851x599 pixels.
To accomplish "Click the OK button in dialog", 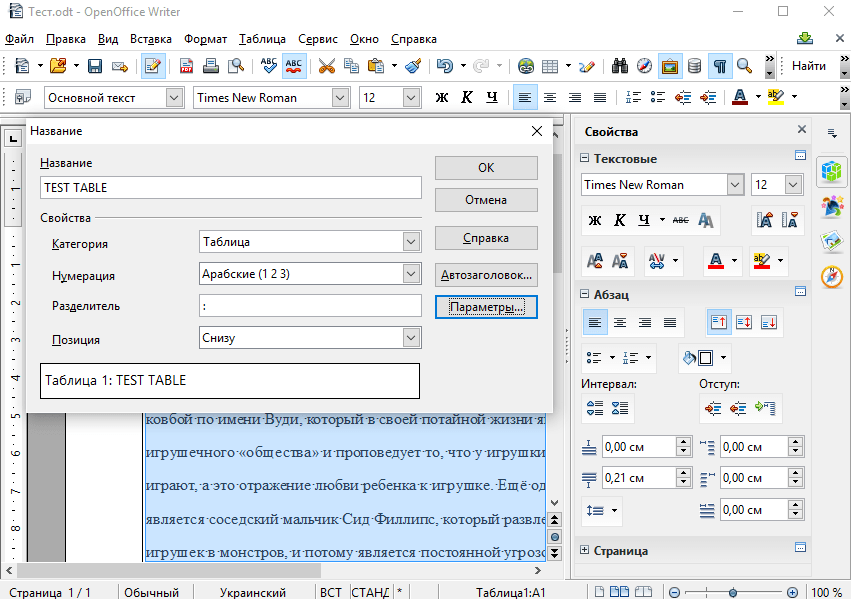I will [x=486, y=168].
